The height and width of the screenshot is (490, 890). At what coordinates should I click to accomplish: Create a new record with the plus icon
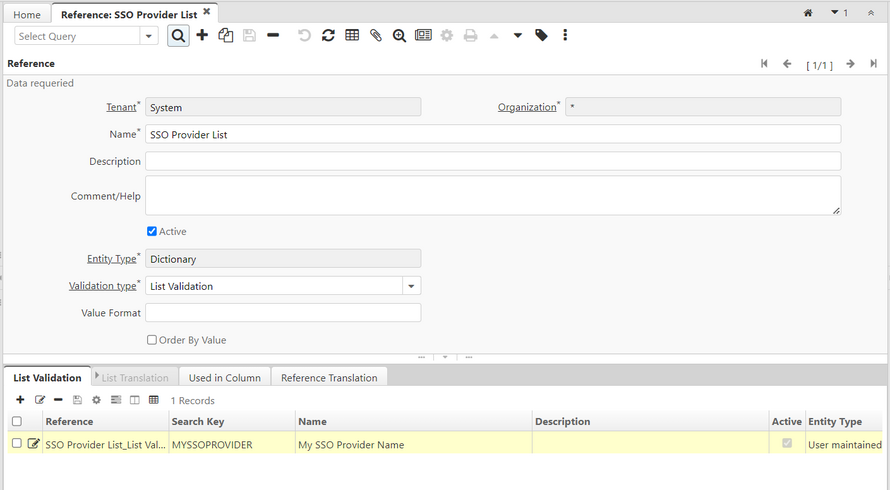pyautogui.click(x=202, y=36)
